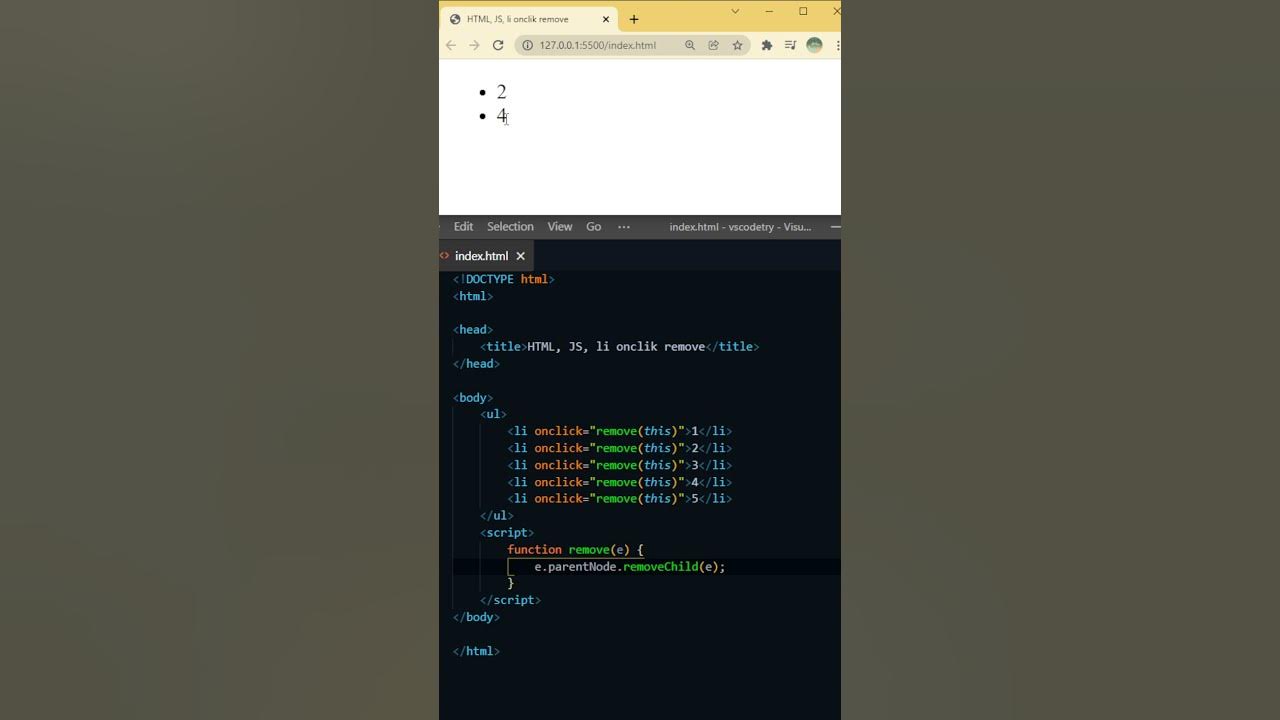Click list item 4 on the page
The width and height of the screenshot is (1280, 720).
(x=502, y=116)
